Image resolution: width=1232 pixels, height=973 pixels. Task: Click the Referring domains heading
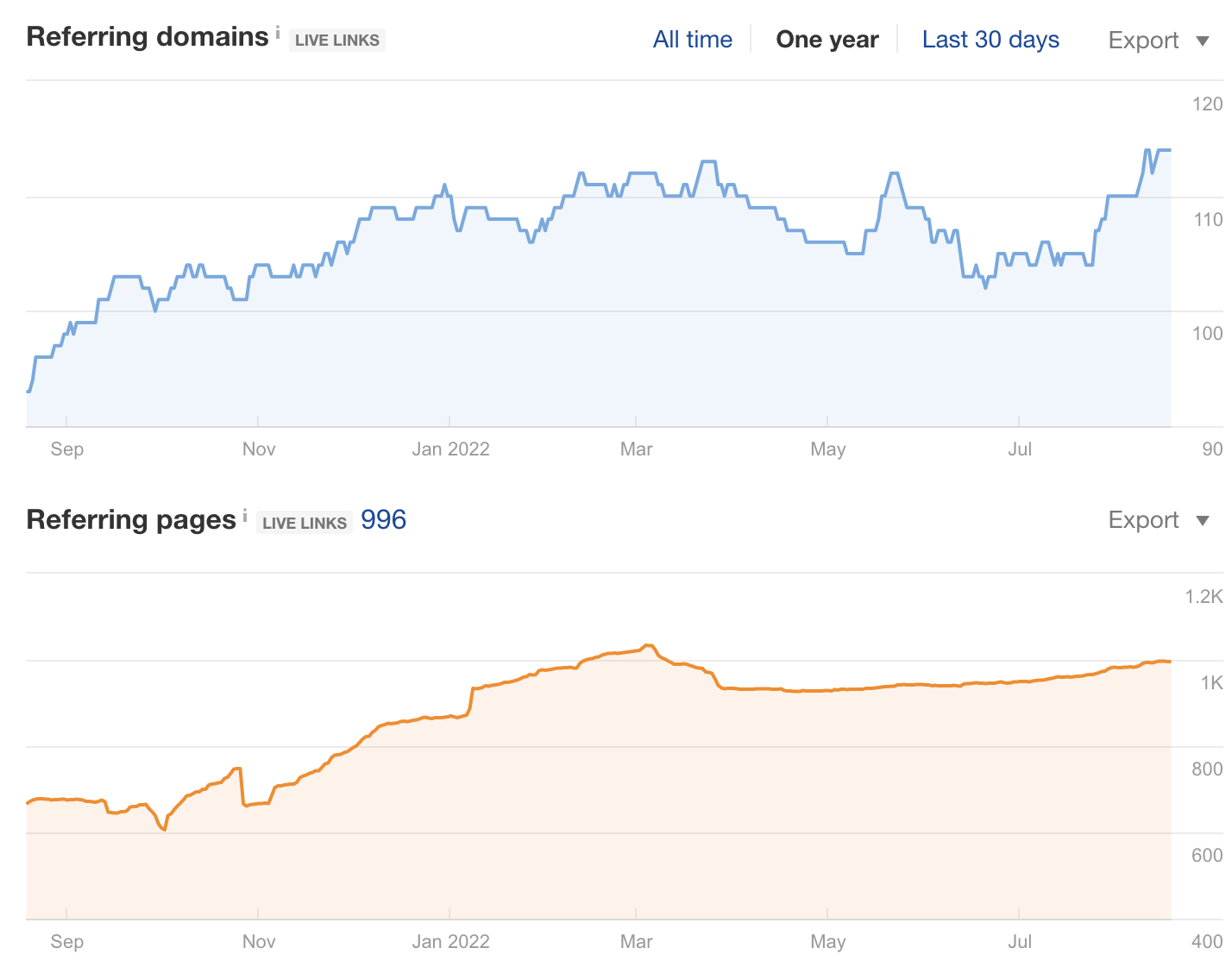click(148, 37)
